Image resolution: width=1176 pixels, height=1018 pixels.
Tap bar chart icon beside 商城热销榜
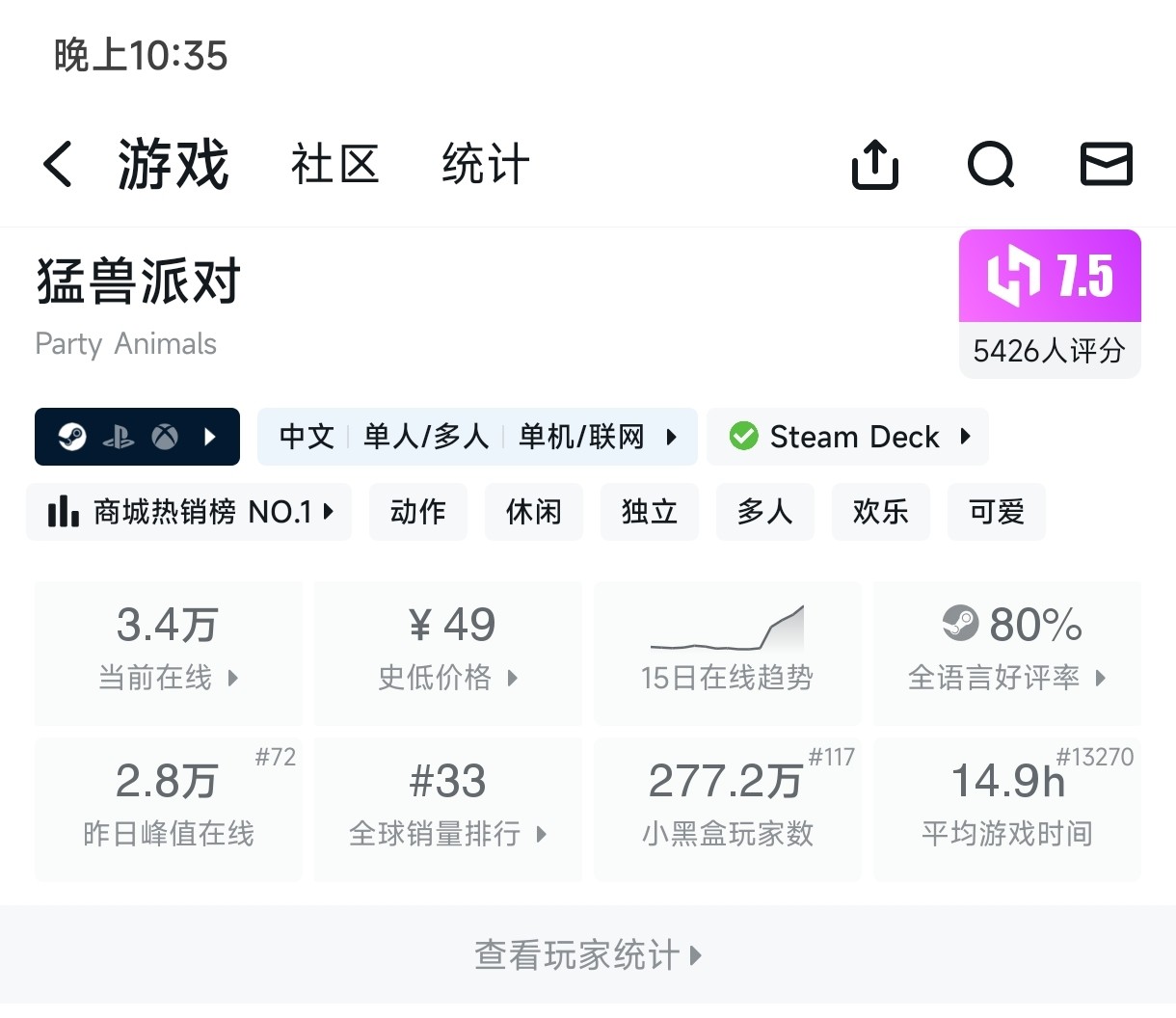coord(64,511)
